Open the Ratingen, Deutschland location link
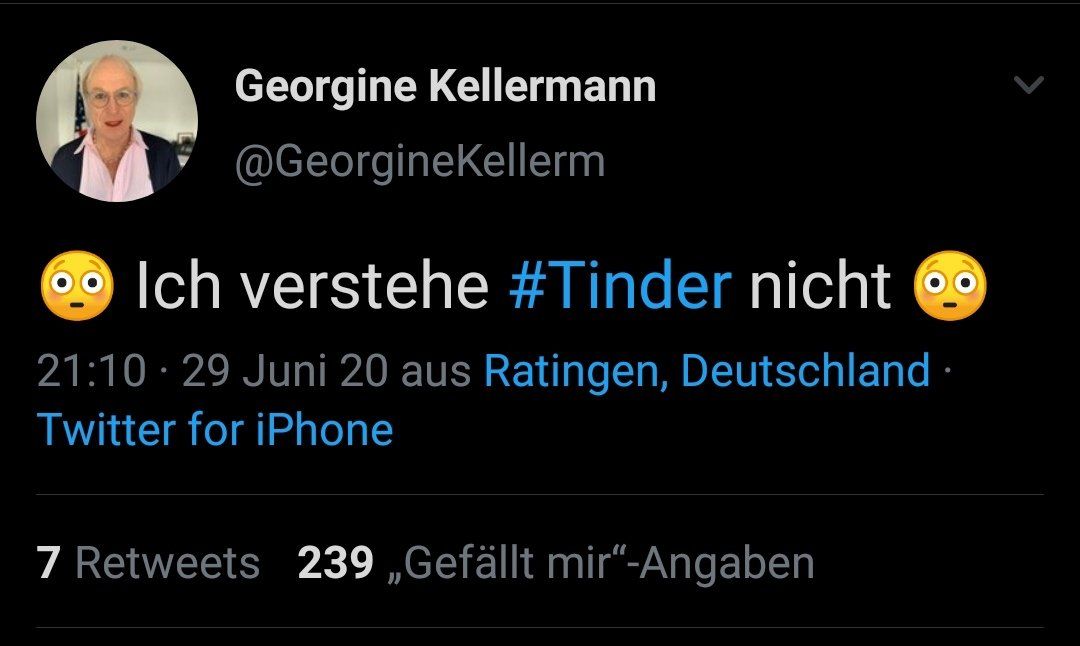1080x646 pixels. [x=707, y=372]
